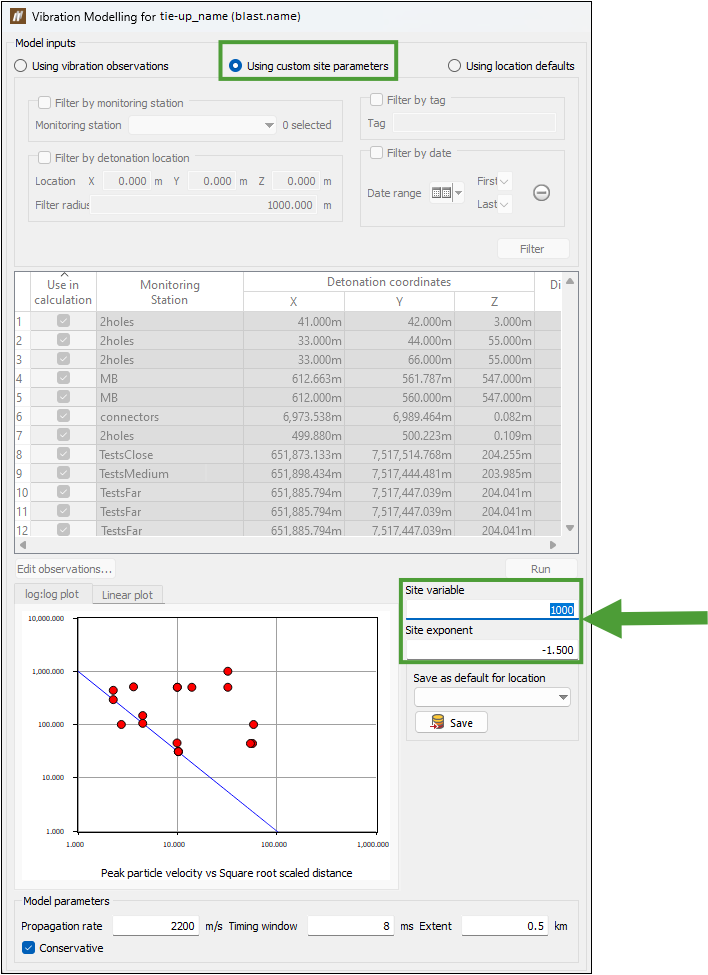Click the Location Z coordinate field
The width and height of the screenshot is (708, 975).
pyautogui.click(x=296, y=181)
